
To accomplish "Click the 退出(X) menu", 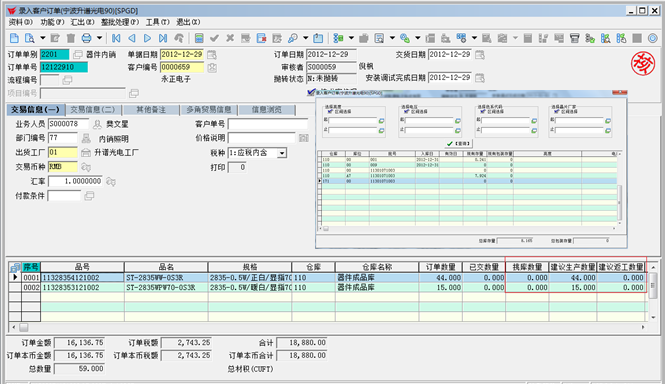I will pyautogui.click(x=188, y=22).
